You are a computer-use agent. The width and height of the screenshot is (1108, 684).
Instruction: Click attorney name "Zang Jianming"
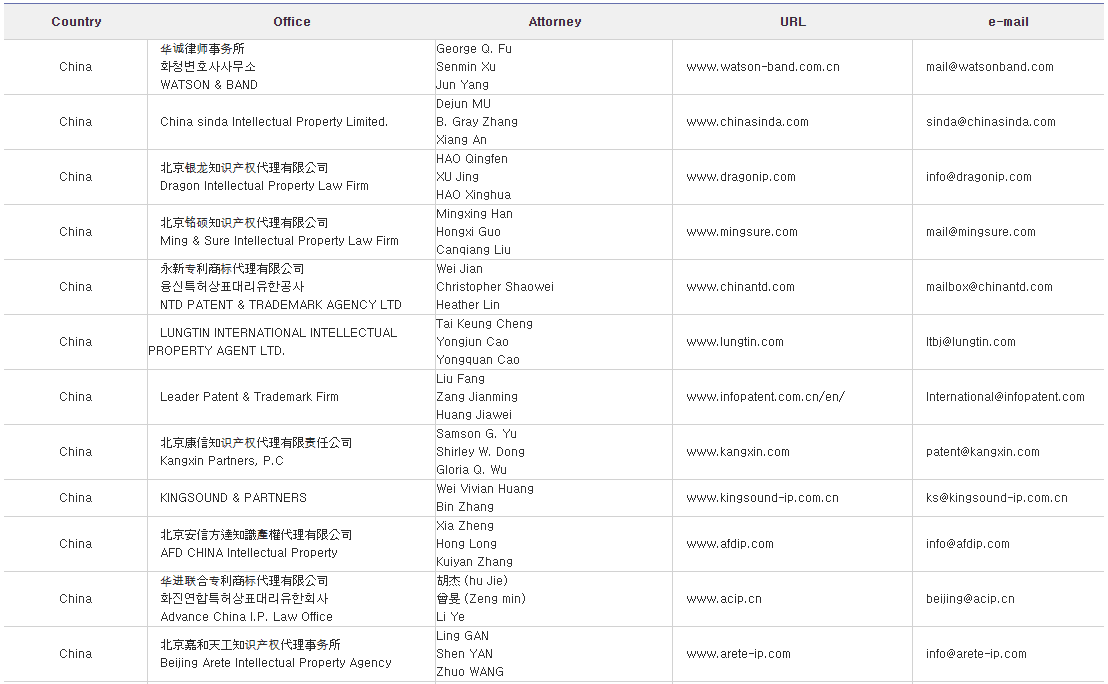pos(477,398)
